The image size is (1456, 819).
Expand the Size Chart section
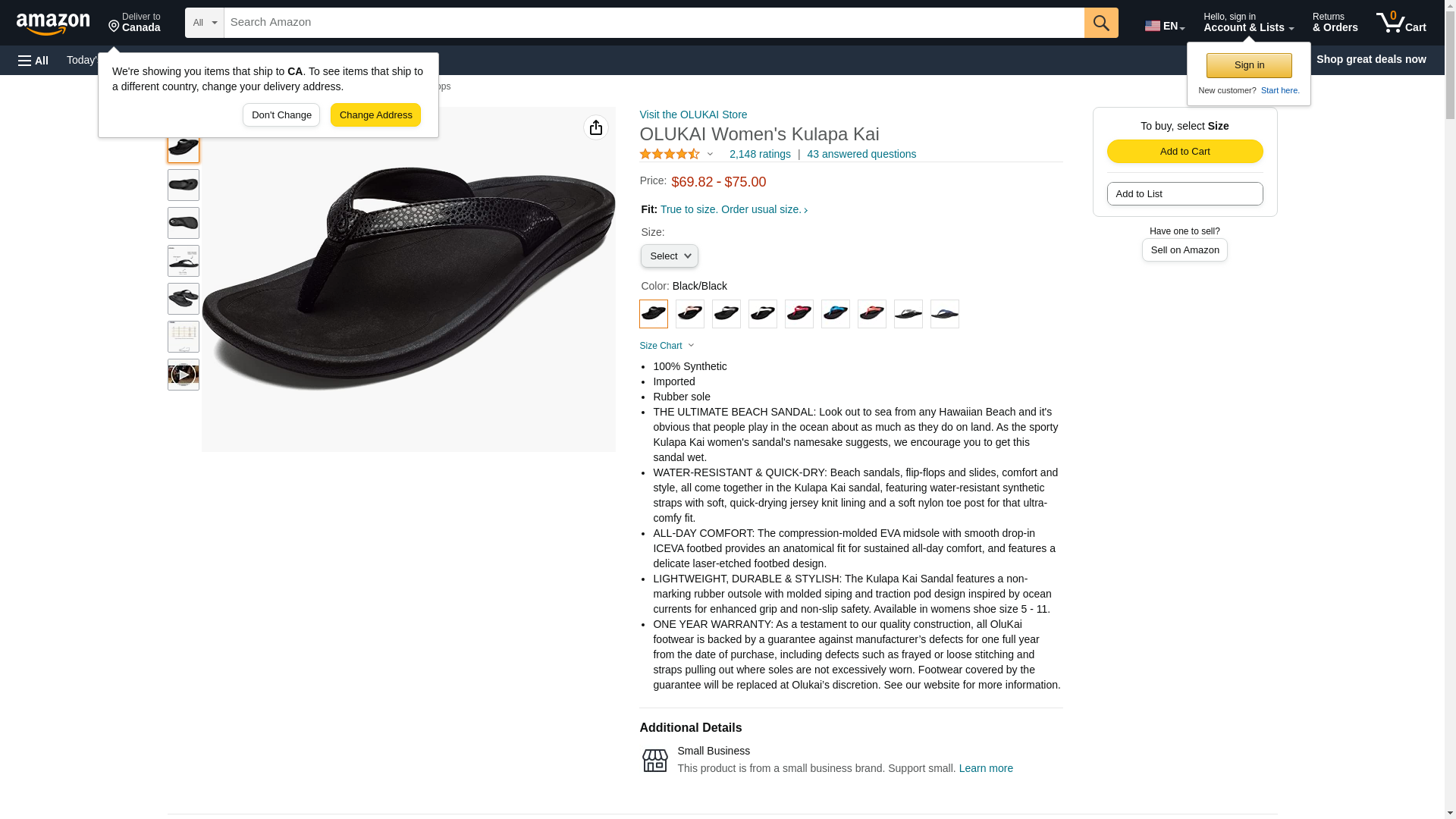tap(667, 346)
